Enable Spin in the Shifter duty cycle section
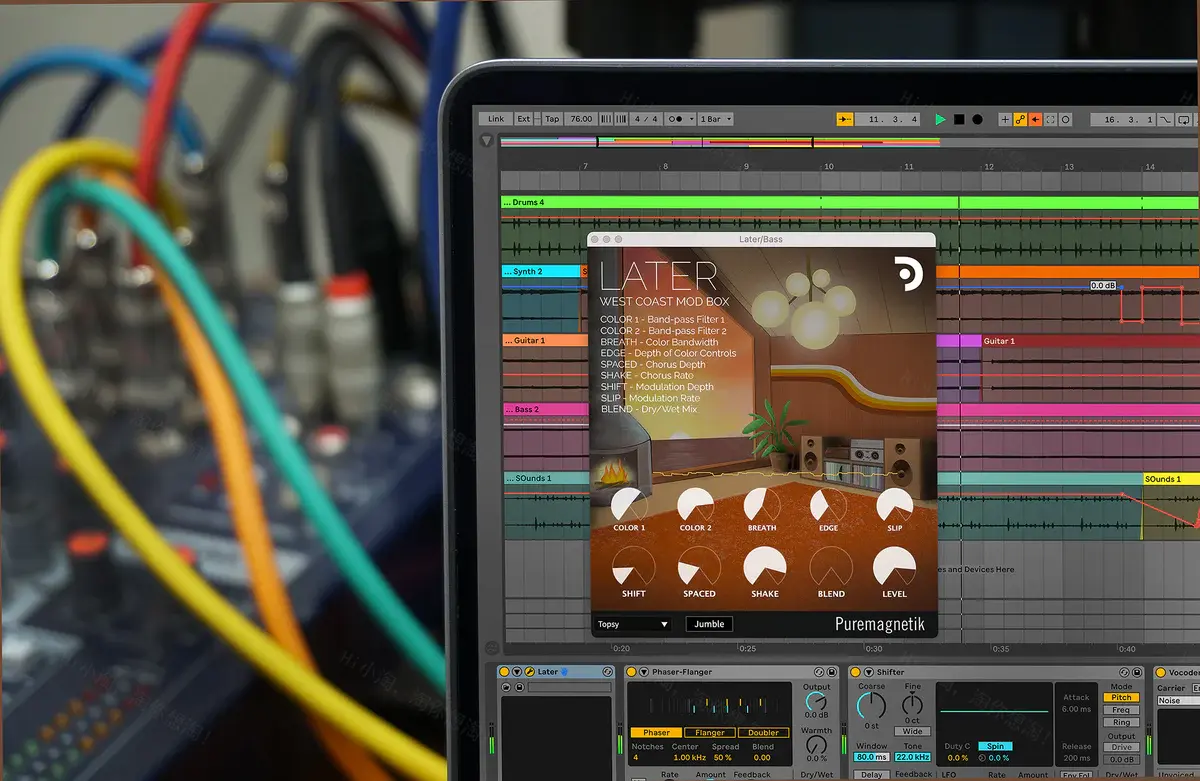This screenshot has width=1200, height=781. point(995,746)
